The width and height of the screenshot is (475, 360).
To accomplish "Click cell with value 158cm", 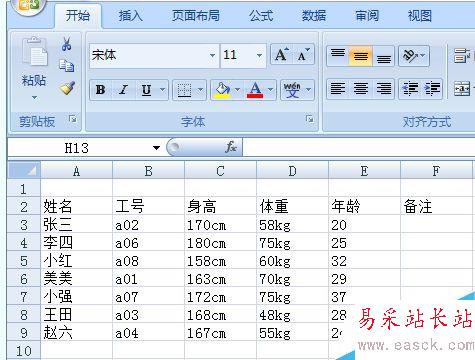I will [220, 261].
